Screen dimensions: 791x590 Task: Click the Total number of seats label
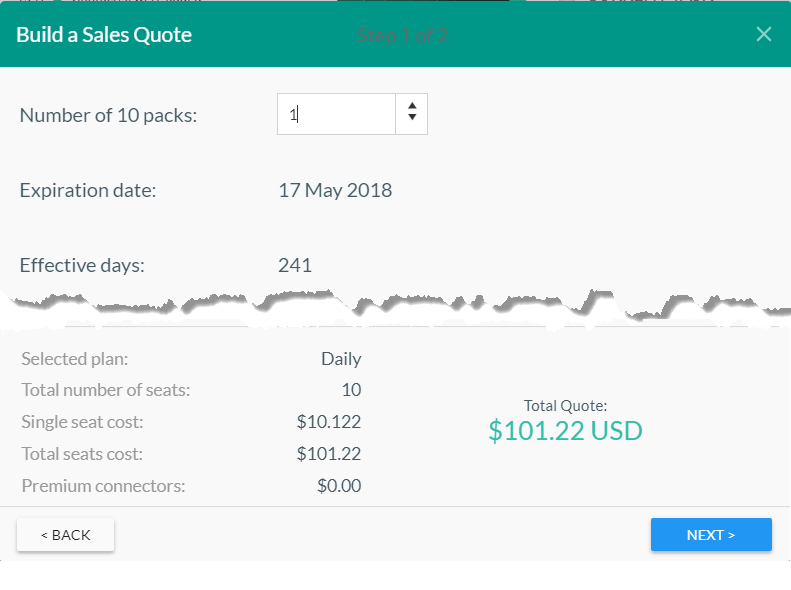coord(106,390)
